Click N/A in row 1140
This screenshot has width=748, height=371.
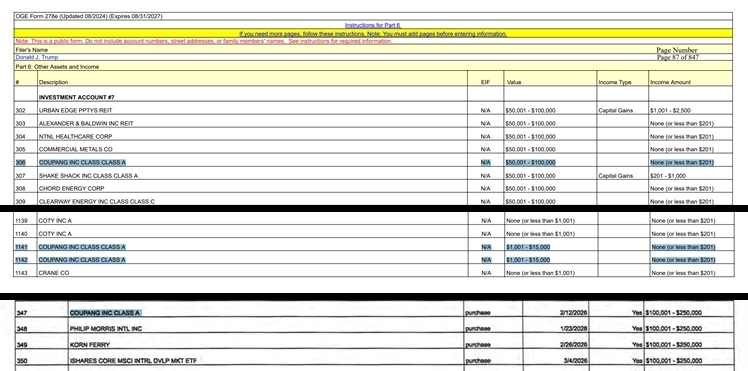[487, 234]
